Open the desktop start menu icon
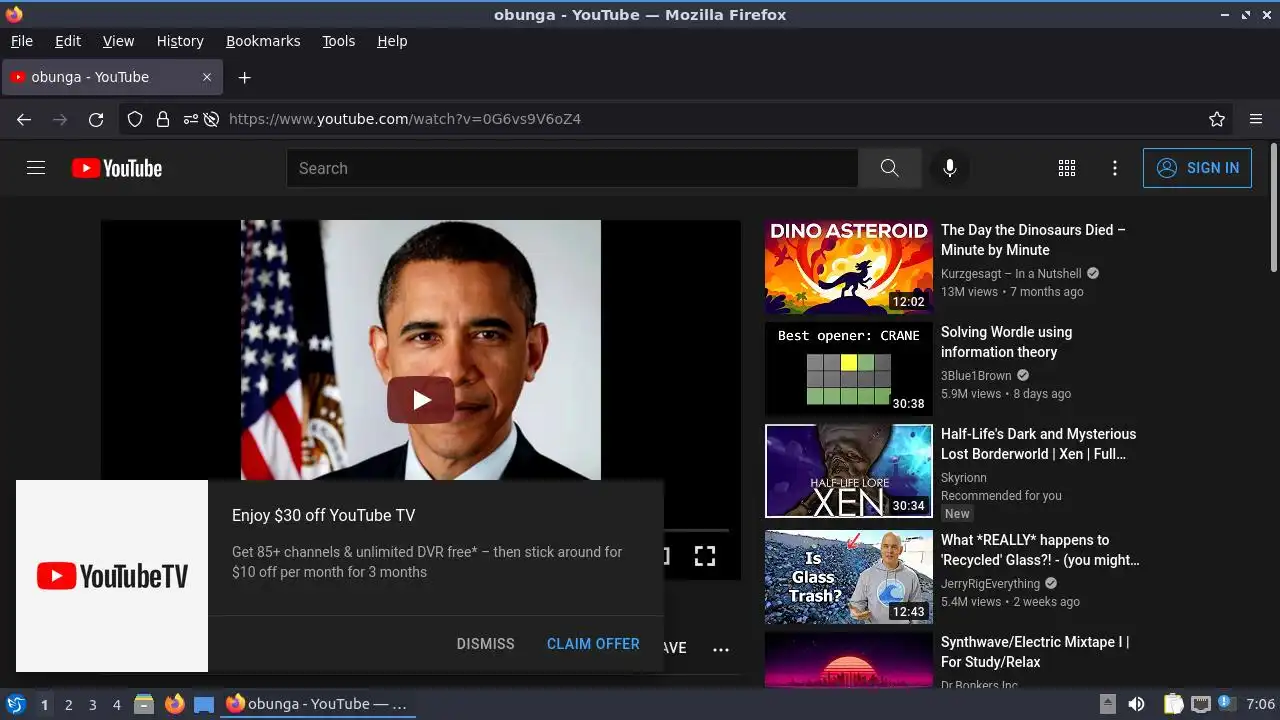1280x720 pixels. coord(16,704)
